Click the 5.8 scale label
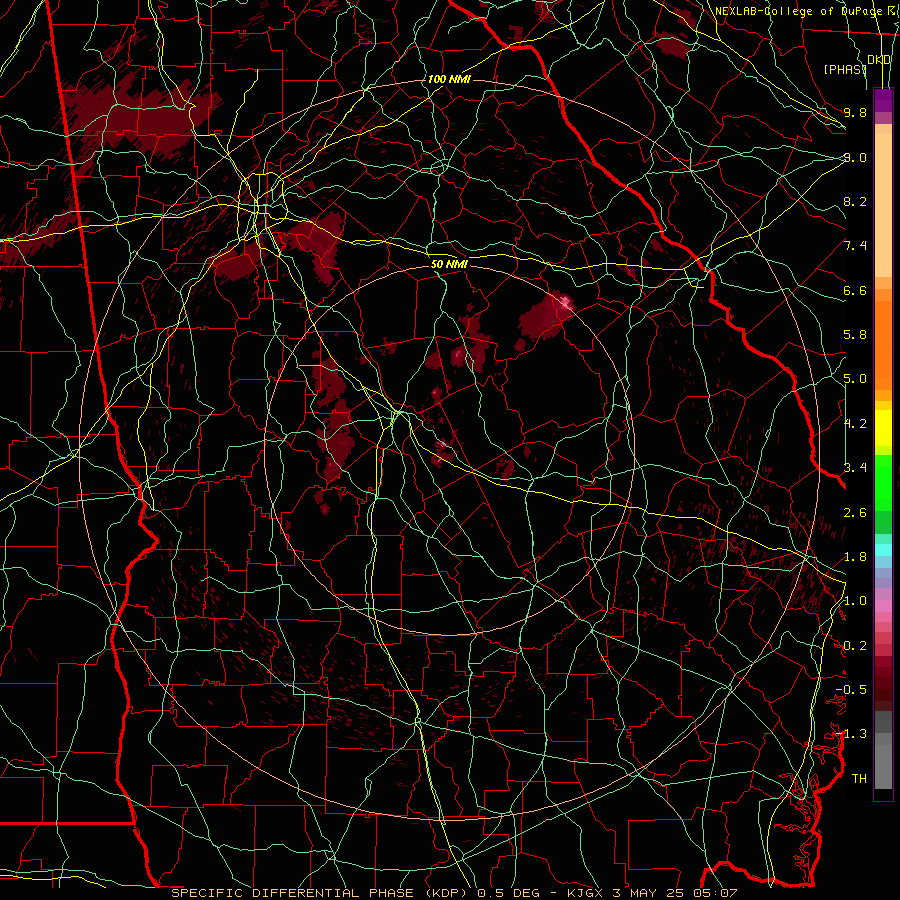Image resolution: width=900 pixels, height=900 pixels. [x=855, y=335]
